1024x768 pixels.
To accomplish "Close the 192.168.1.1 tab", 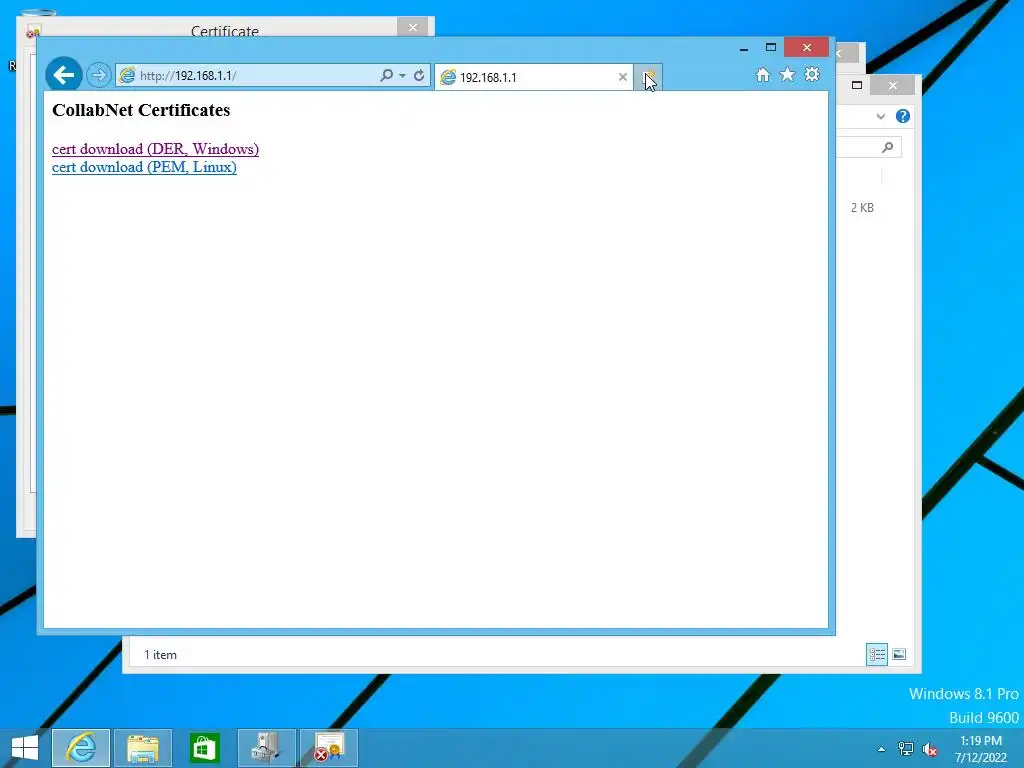I will tap(622, 77).
